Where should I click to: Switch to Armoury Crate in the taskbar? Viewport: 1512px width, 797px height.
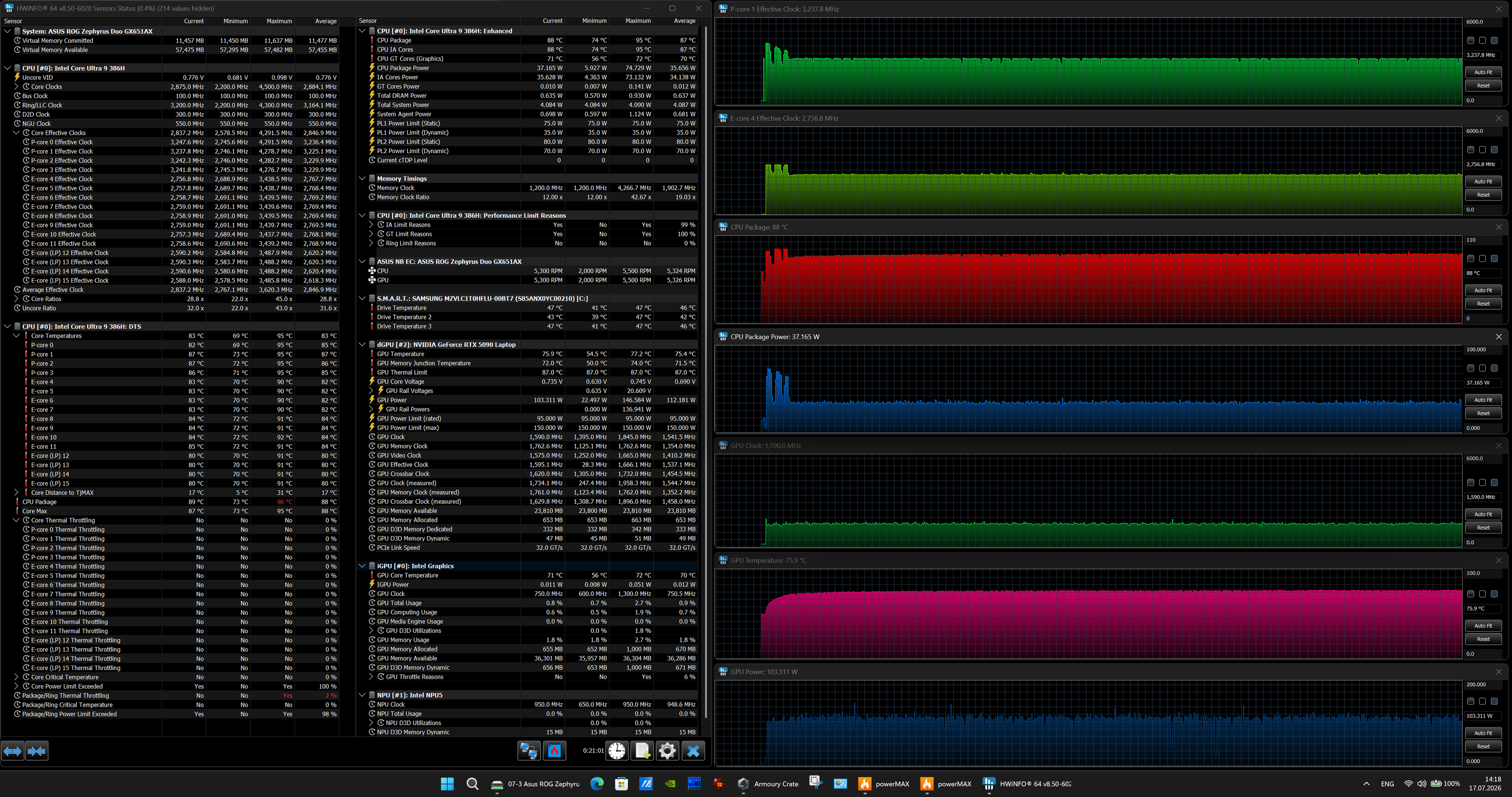[x=768, y=783]
